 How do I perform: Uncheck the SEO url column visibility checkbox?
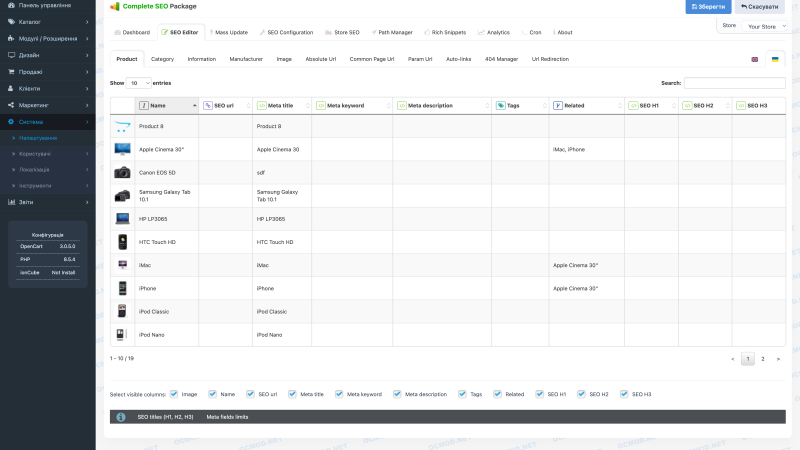[250, 394]
